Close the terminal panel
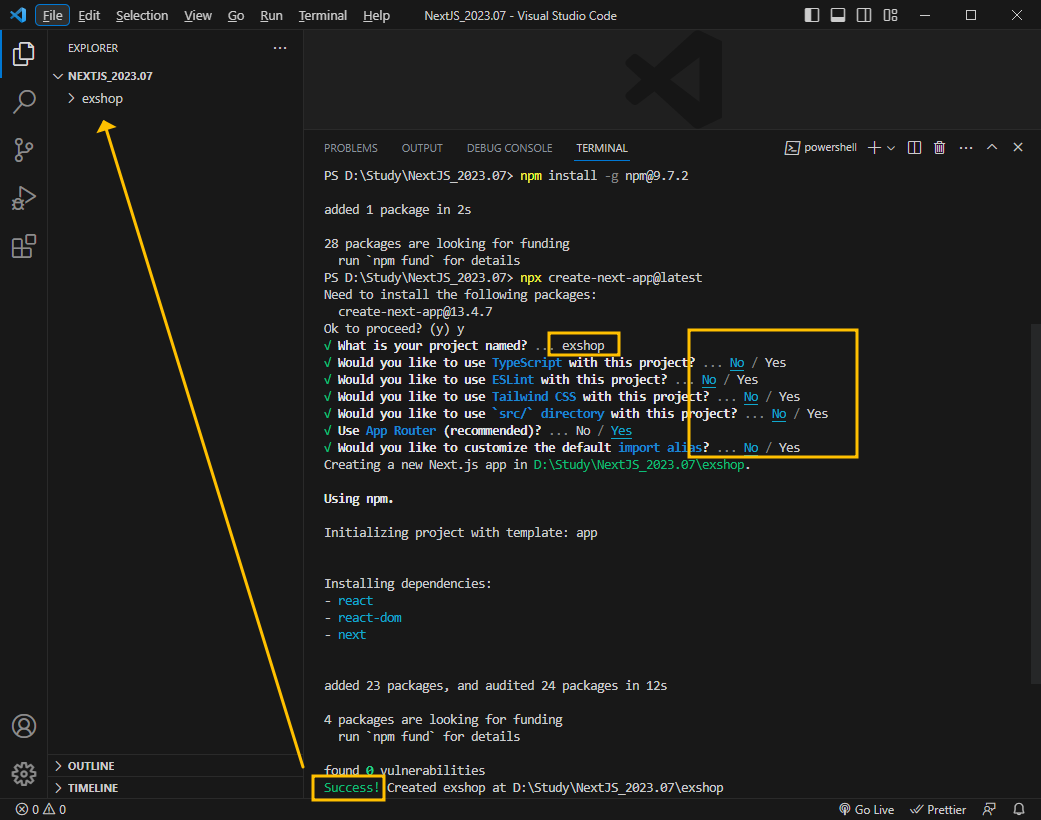The image size is (1041, 820). click(1018, 147)
